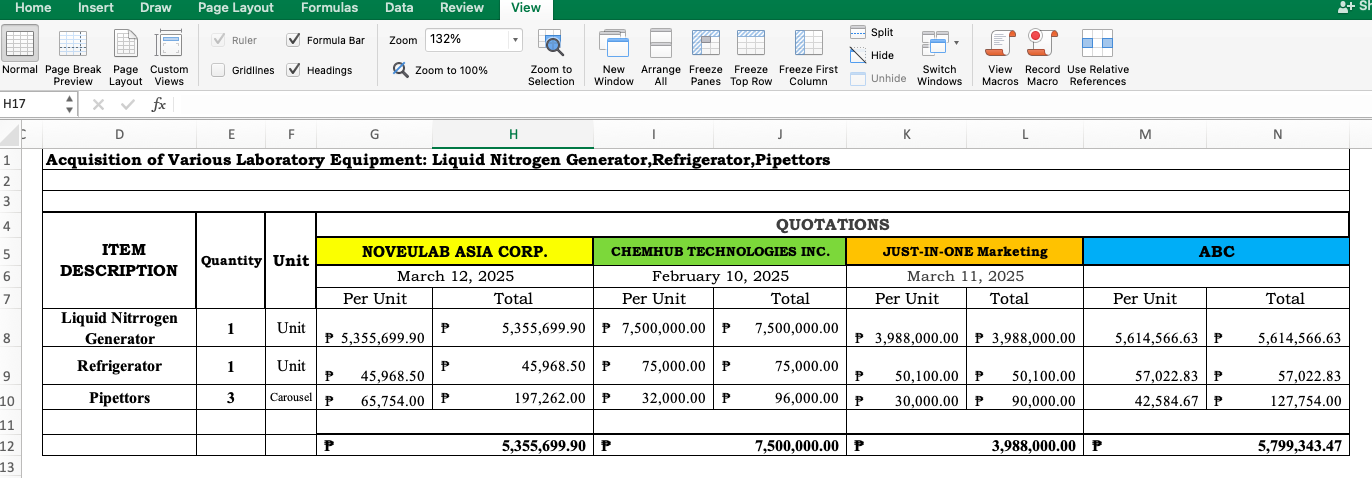The image size is (1372, 478).
Task: Click Zoom to 100% magnifier
Action: (x=400, y=70)
